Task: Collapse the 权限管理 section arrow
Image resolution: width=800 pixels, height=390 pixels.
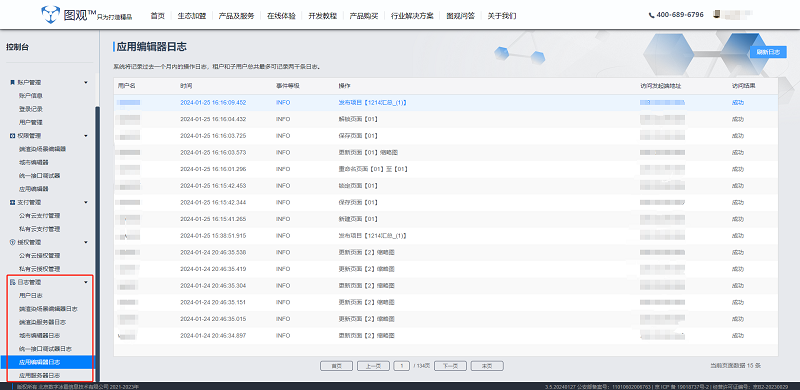Action: tap(86, 136)
